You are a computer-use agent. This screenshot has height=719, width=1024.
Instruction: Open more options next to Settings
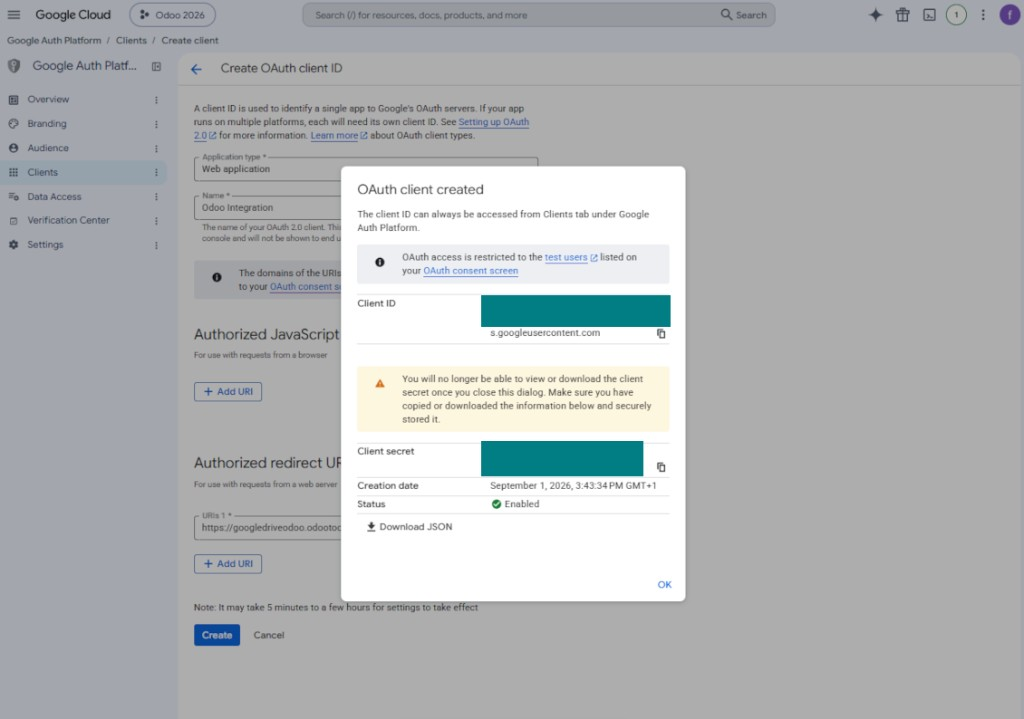[156, 246]
